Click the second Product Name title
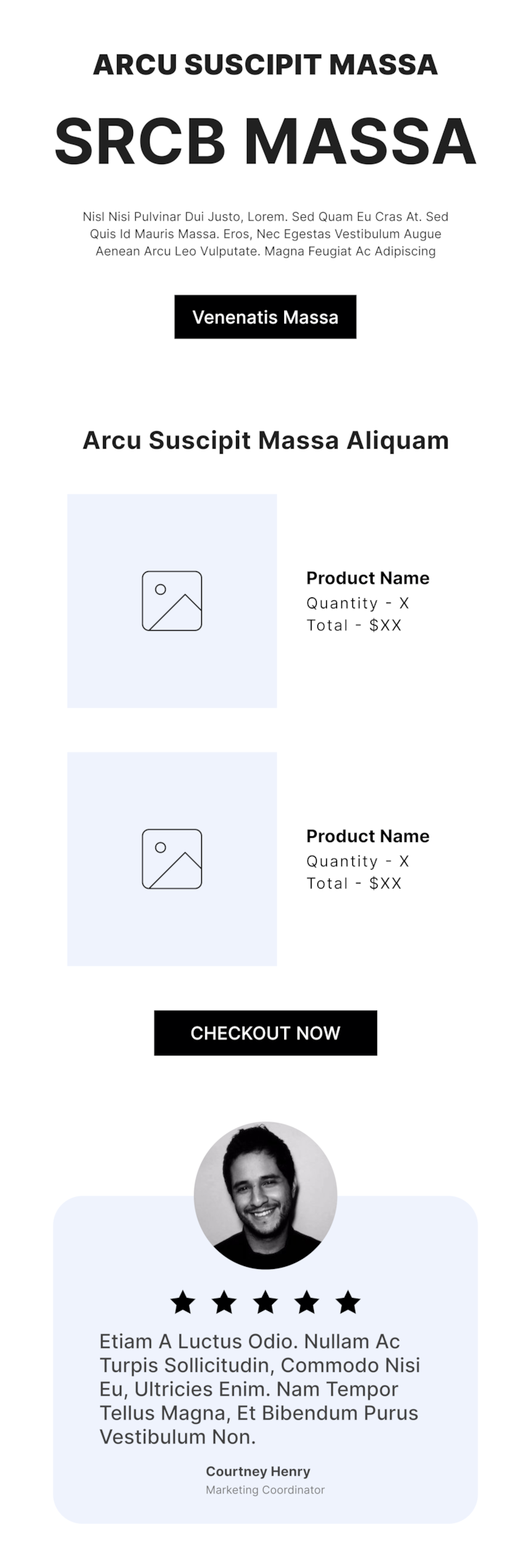Image resolution: width=531 pixels, height=1568 pixels. (368, 836)
